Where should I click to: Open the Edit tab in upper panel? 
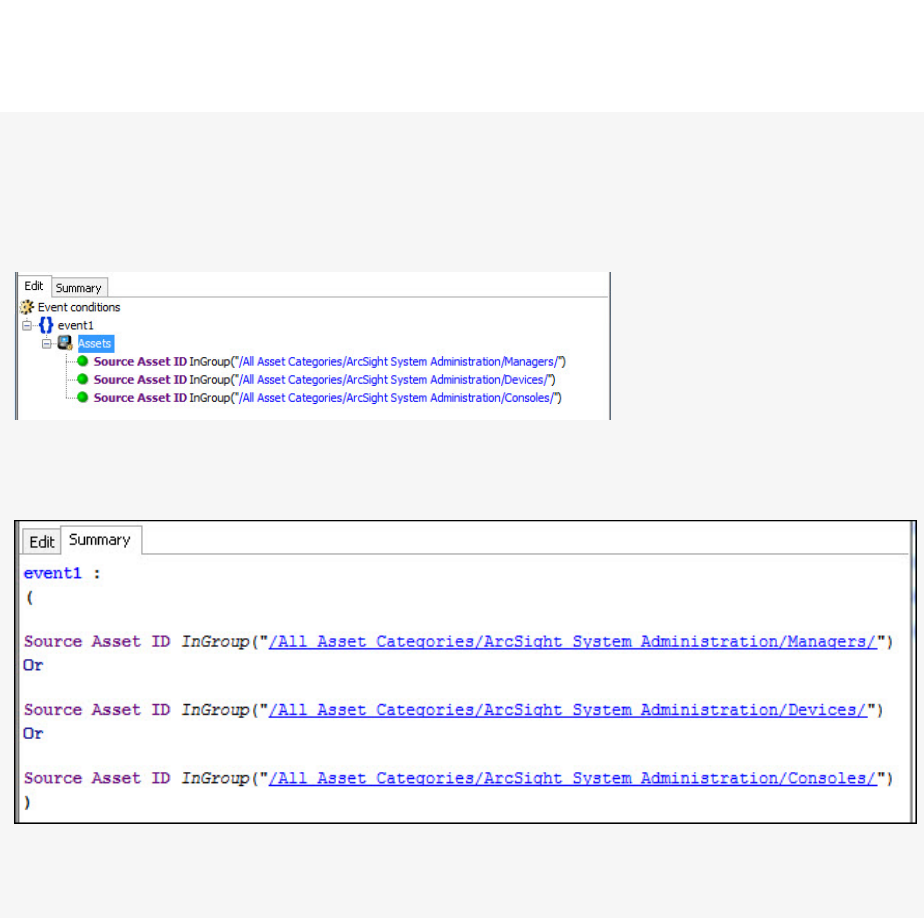34,286
